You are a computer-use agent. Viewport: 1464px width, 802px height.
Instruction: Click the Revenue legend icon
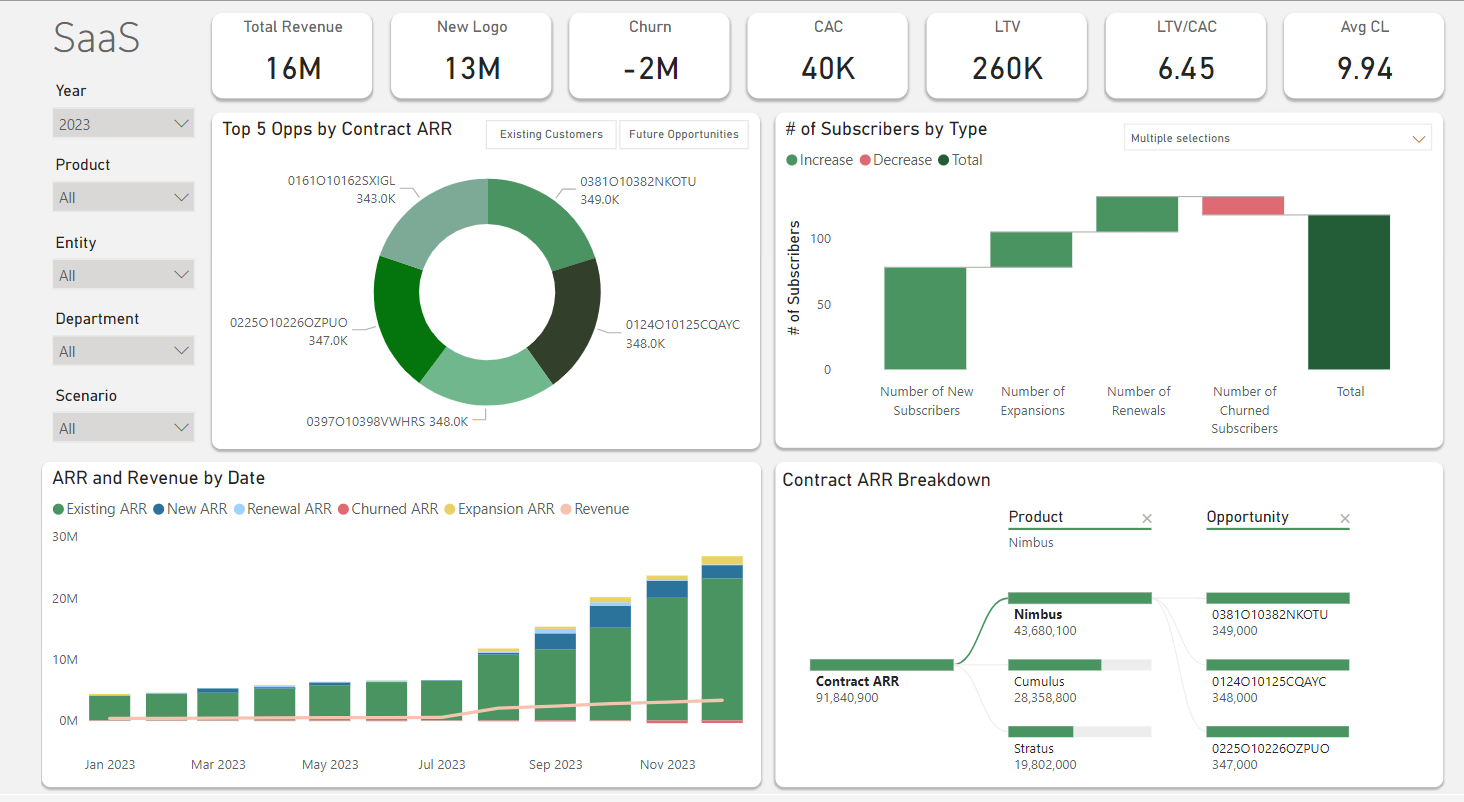pos(566,509)
